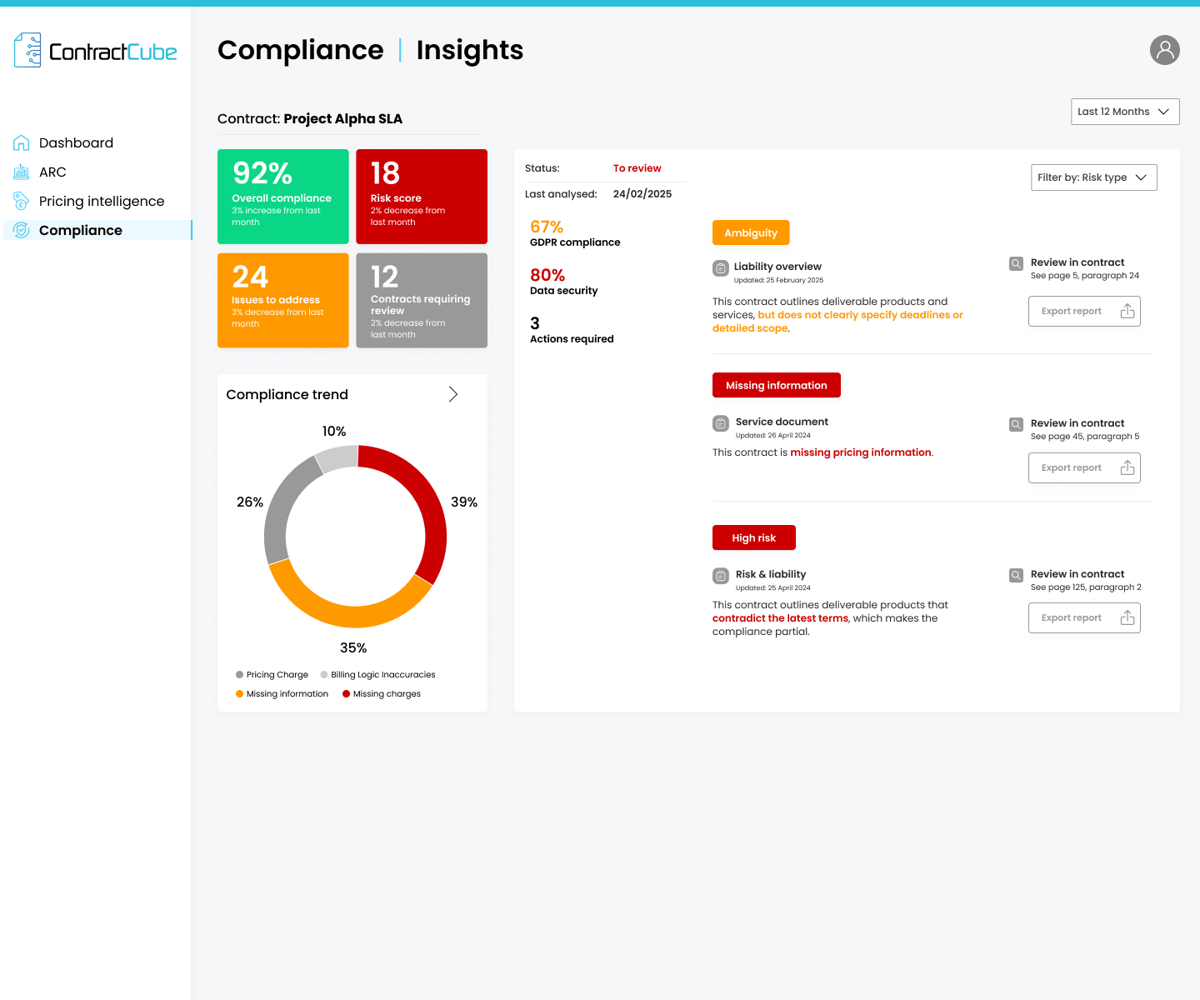This screenshot has width=1200, height=1000.
Task: Switch to the Compliance header tab
Action: (300, 50)
